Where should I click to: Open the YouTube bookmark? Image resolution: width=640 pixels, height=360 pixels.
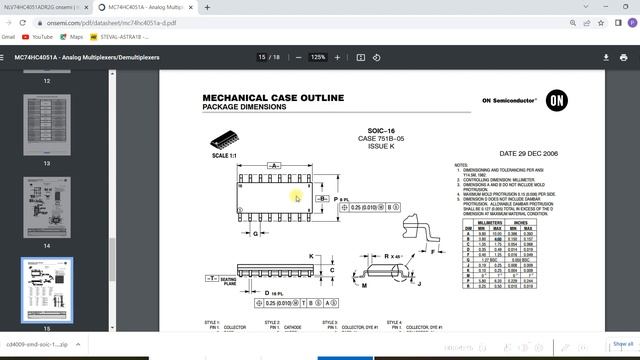(37, 37)
